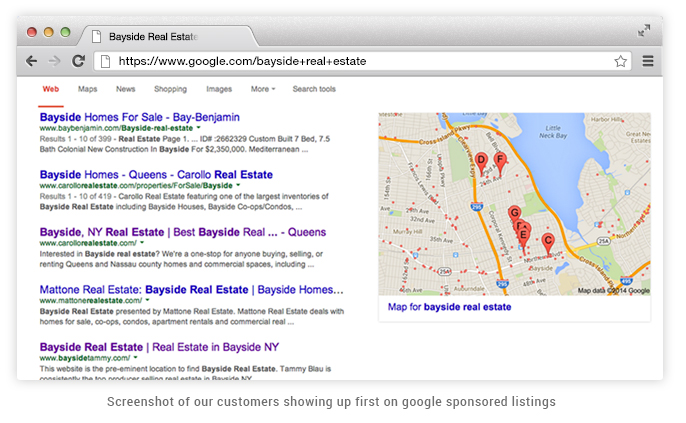The image size is (686, 423).
Task: Click the 25A route shield on map
Action: pos(604,241)
